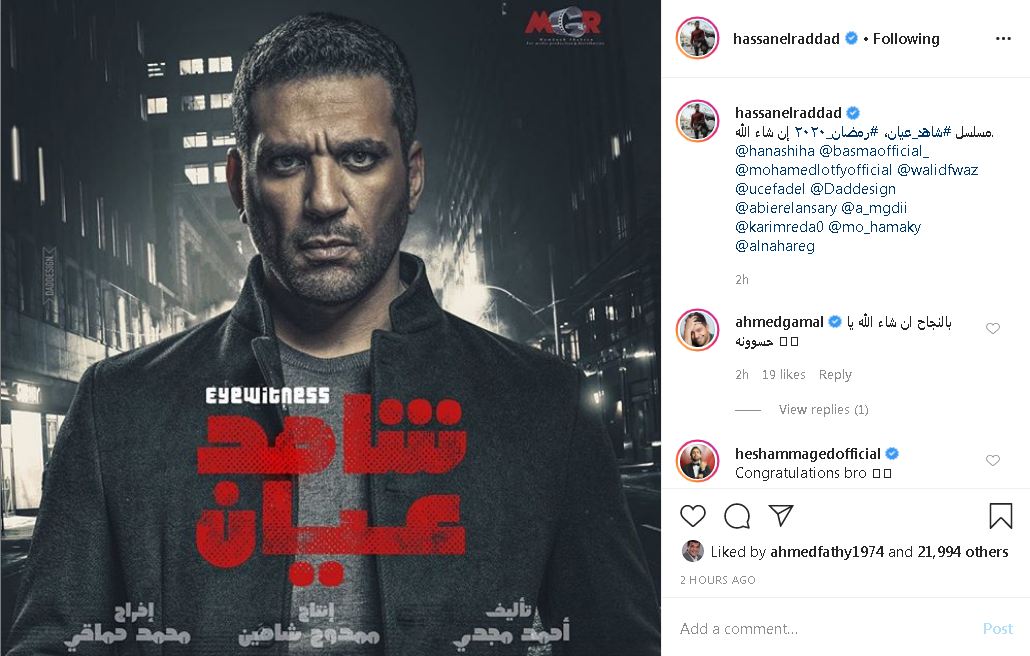
Task: Like heshammagedofficial's comment with small heart
Action: coord(993,460)
